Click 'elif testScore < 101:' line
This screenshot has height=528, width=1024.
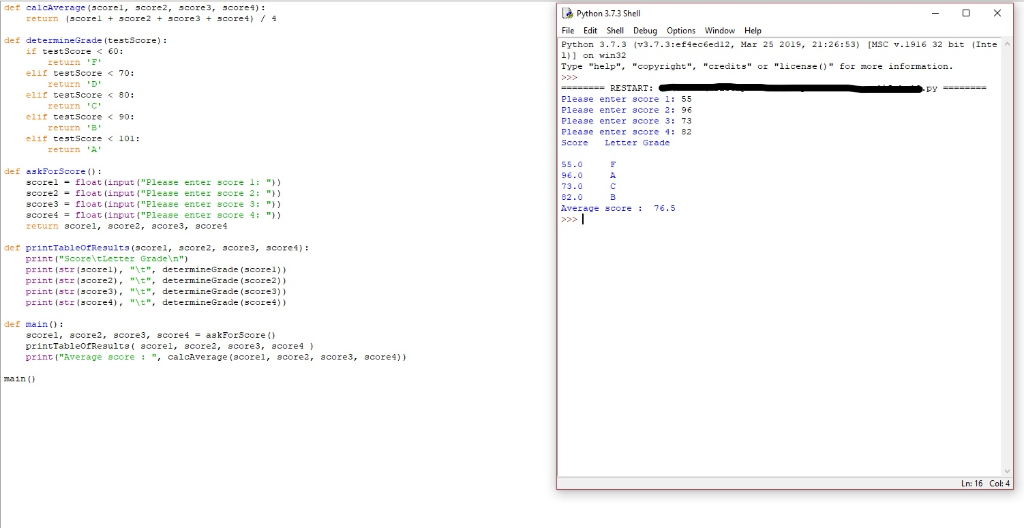pos(83,139)
